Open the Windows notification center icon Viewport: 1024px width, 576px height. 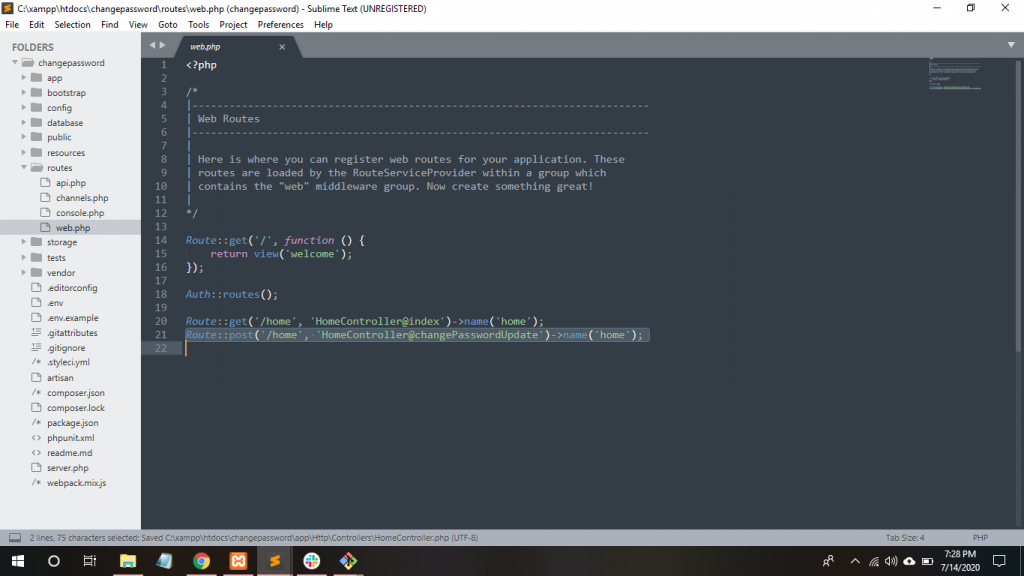[x=998, y=561]
